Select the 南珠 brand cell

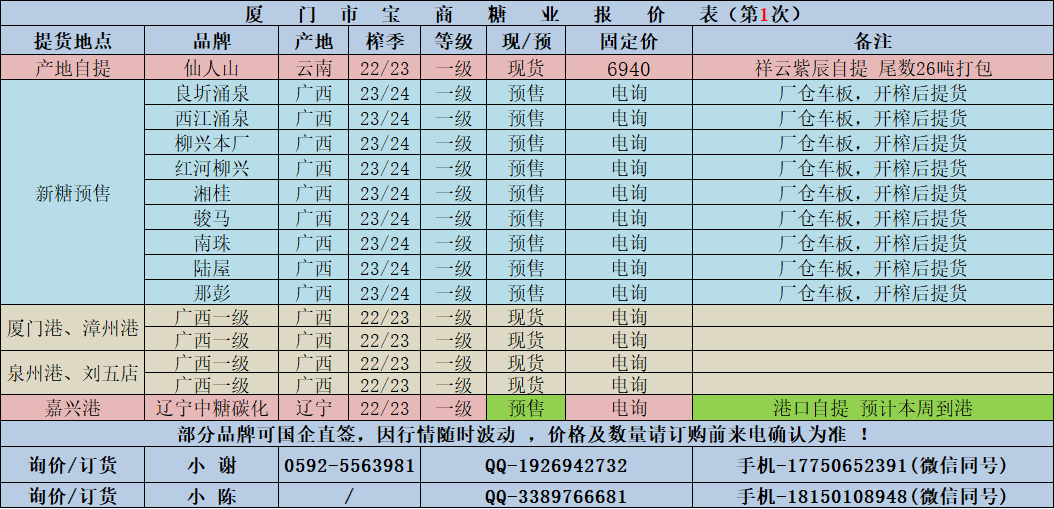click(212, 243)
